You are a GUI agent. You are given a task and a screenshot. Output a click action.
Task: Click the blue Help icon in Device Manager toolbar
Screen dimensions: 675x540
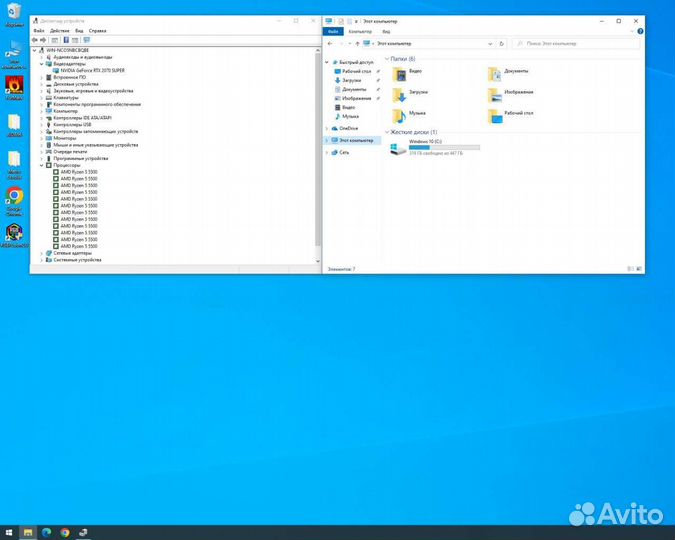[66, 40]
